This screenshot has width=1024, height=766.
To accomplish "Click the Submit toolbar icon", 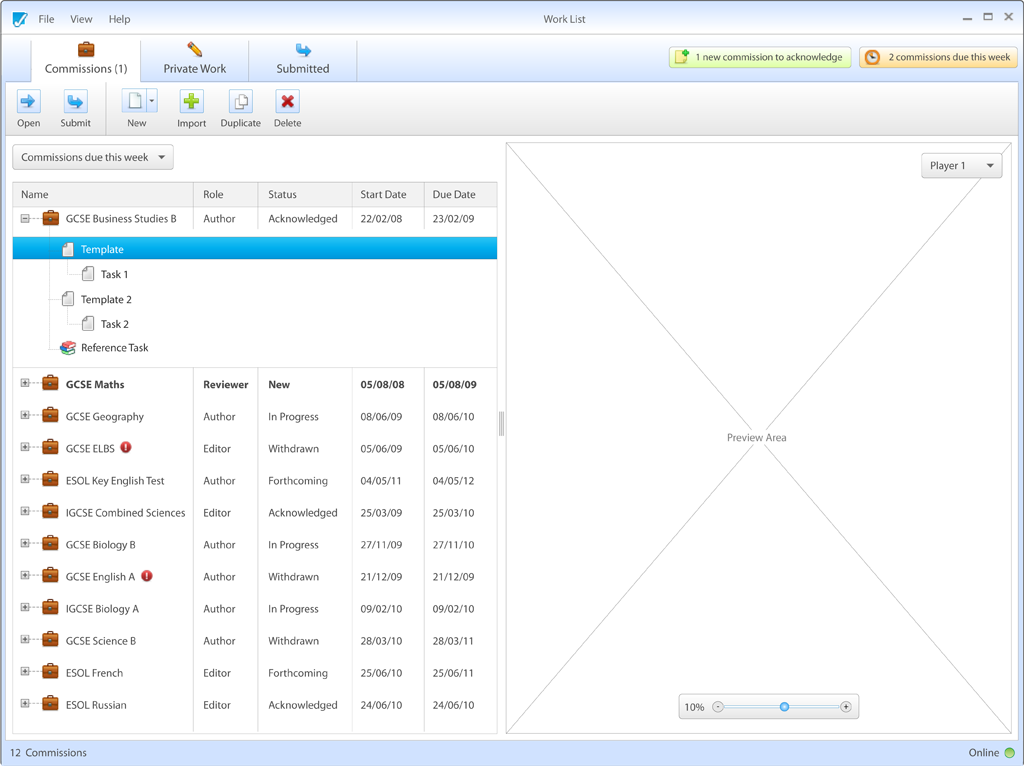I will 75,102.
